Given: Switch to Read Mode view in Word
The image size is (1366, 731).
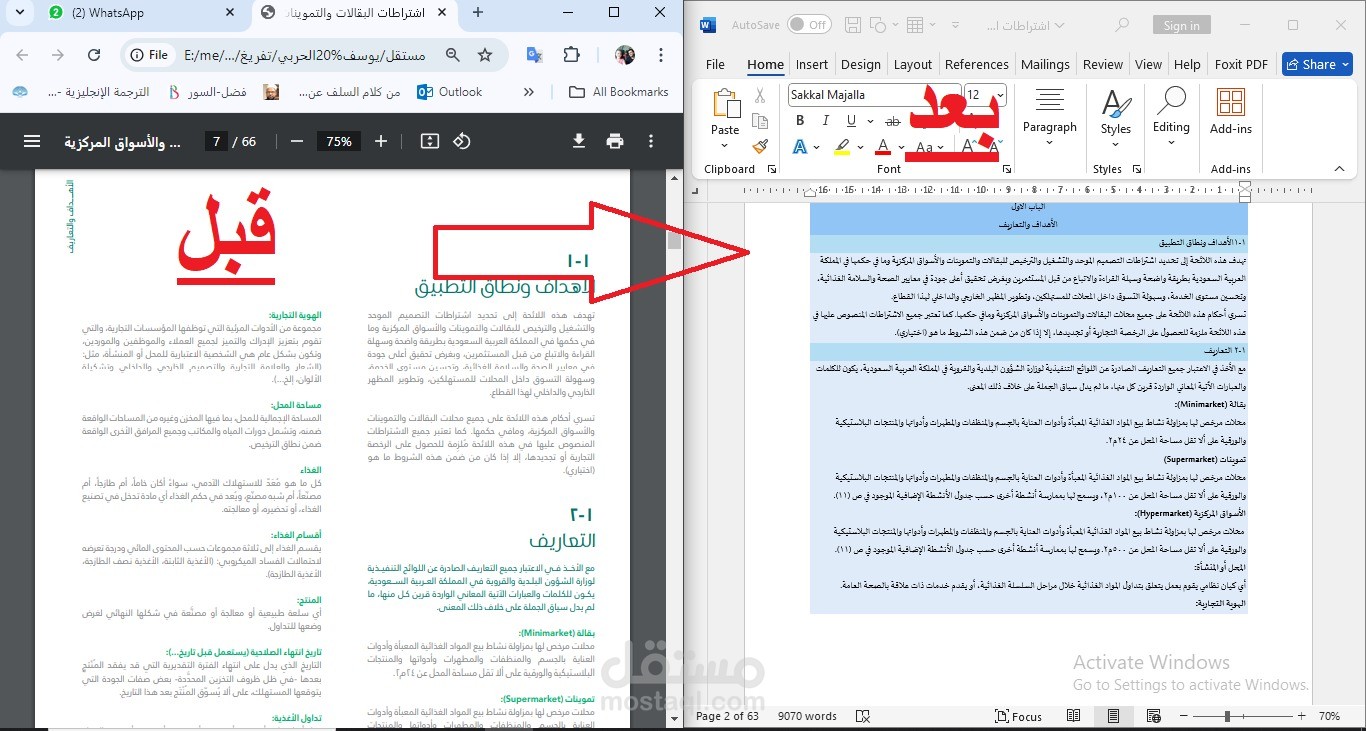Looking at the screenshot, I should pos(1073,716).
